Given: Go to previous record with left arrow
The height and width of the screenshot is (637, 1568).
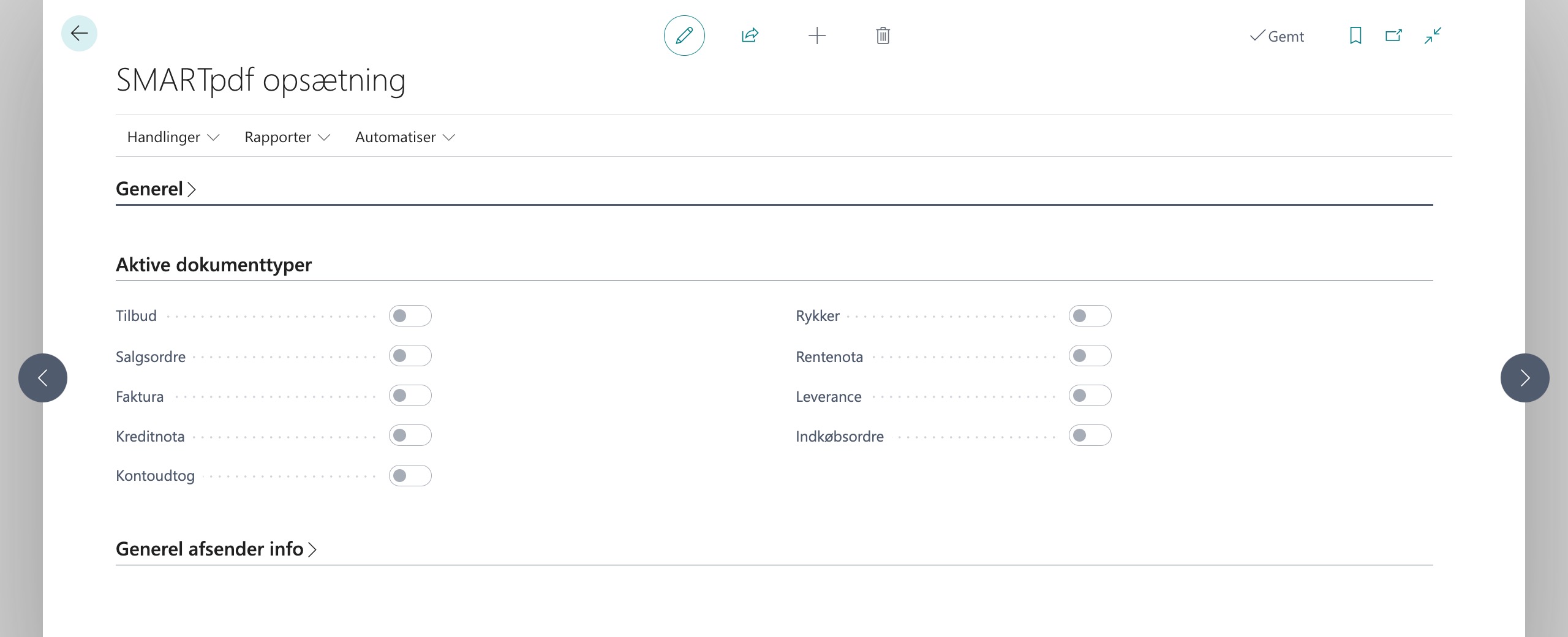Looking at the screenshot, I should click(x=43, y=378).
